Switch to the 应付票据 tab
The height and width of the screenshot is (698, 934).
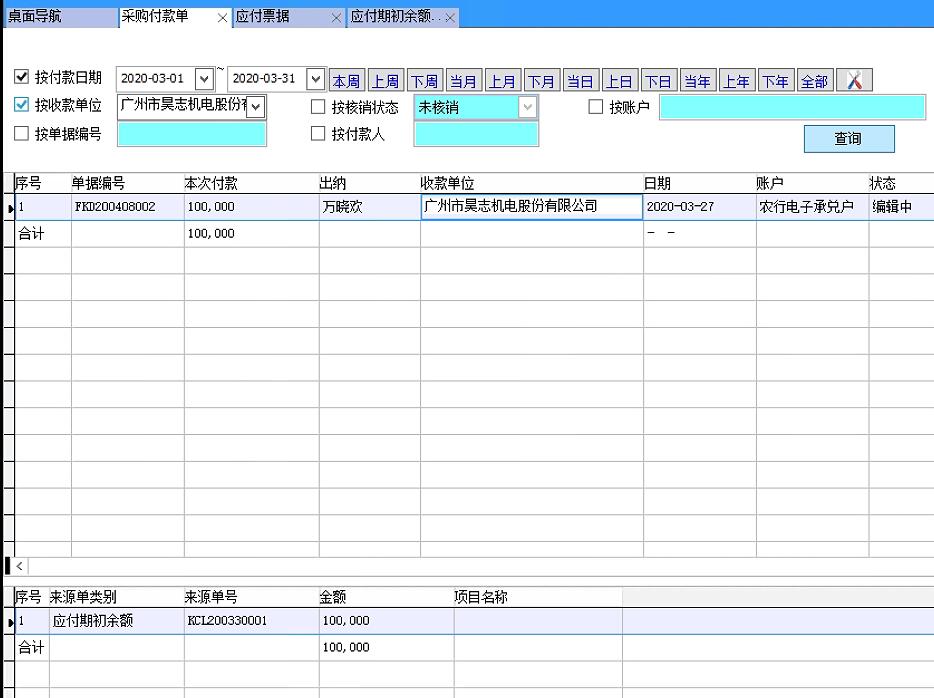click(264, 17)
